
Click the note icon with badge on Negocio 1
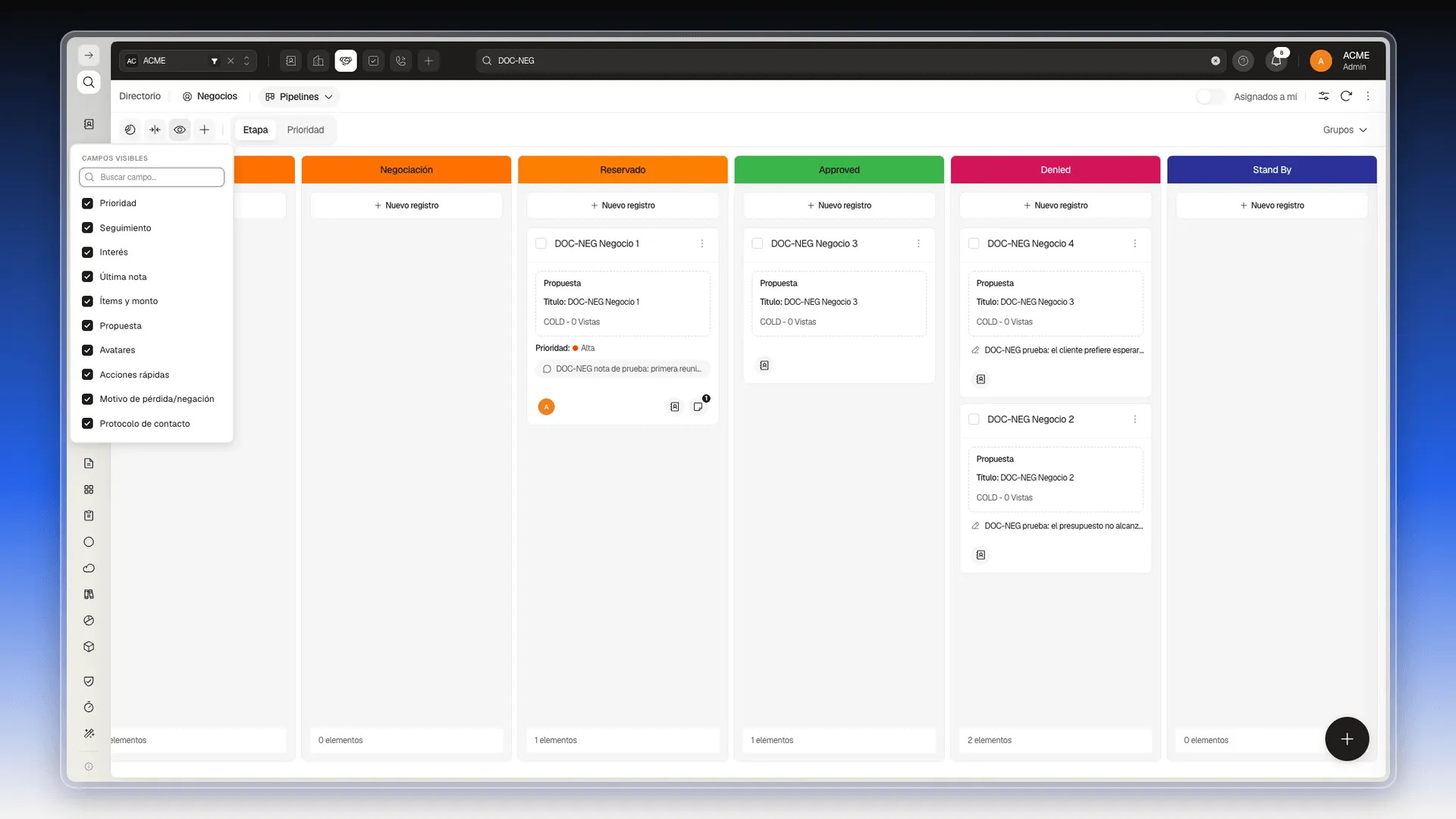(x=698, y=406)
